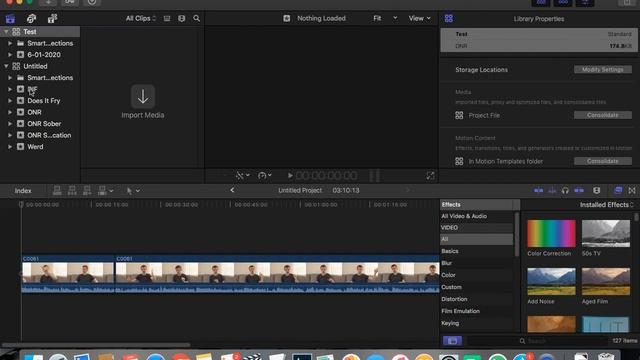Play the viewer

click(x=290, y=176)
